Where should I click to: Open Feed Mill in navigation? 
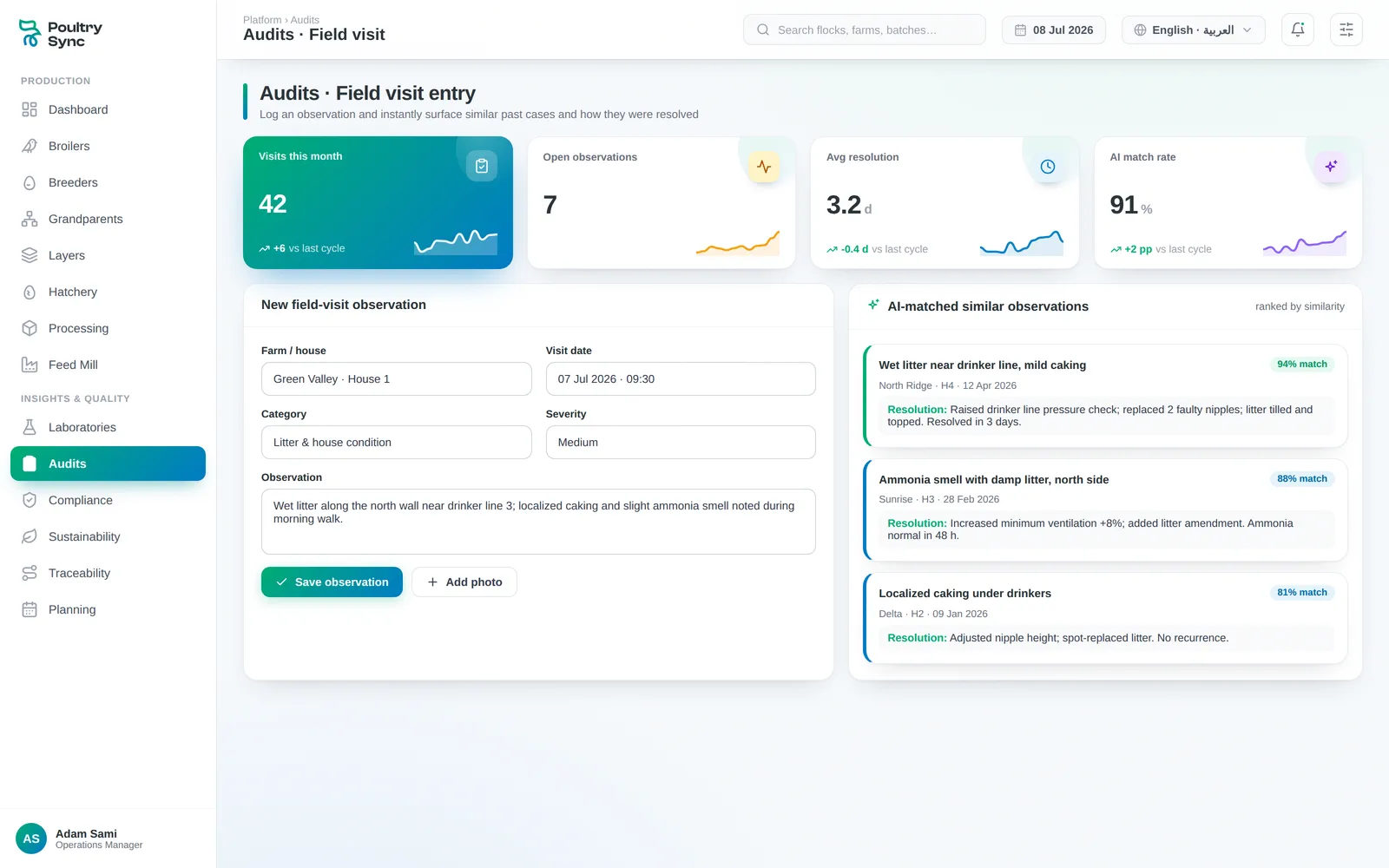pyautogui.click(x=108, y=365)
